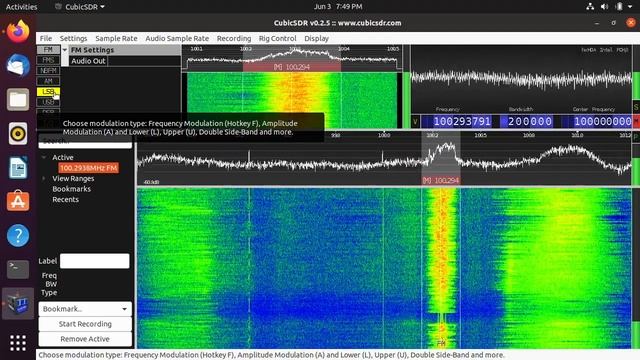Toggle the P peak-hold button
The width and height of the screenshot is (640, 360).
636,138
